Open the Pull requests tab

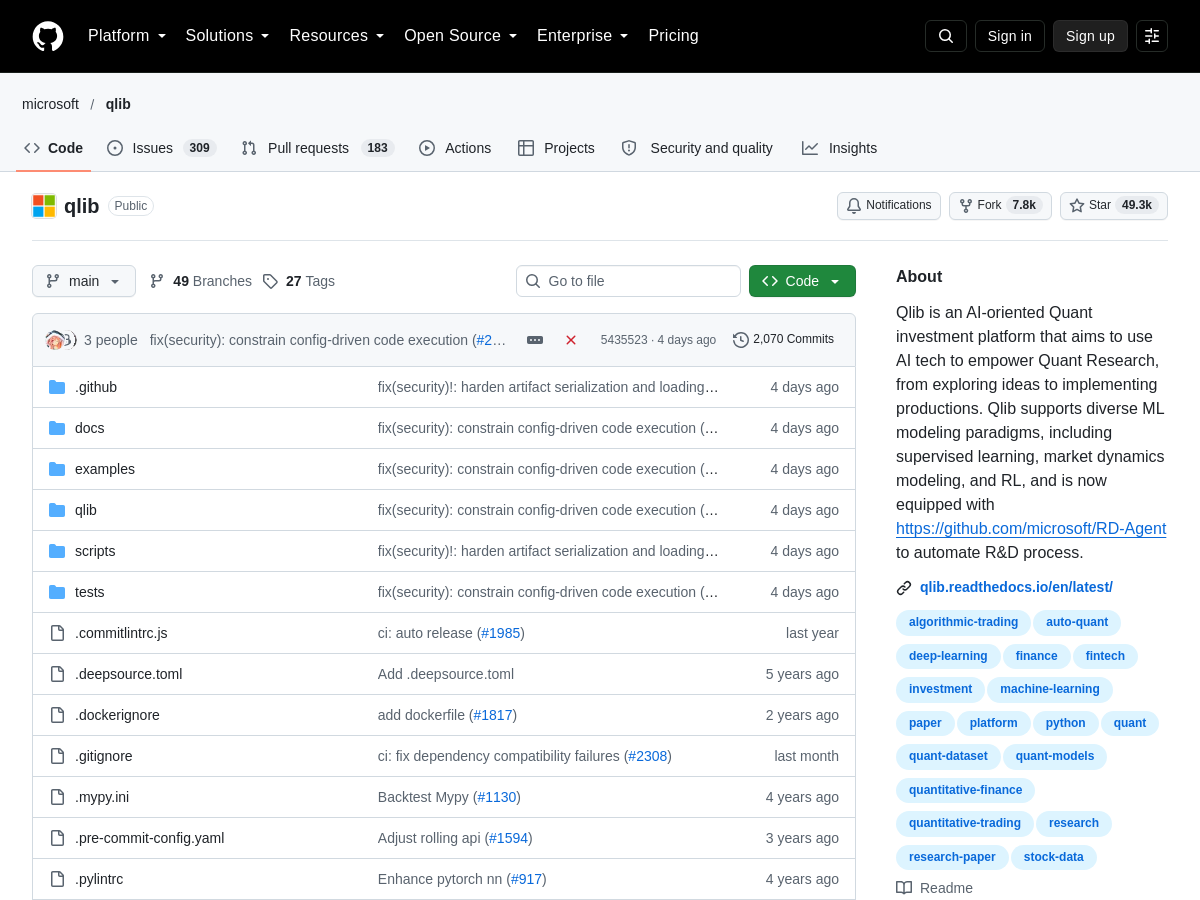pos(318,148)
